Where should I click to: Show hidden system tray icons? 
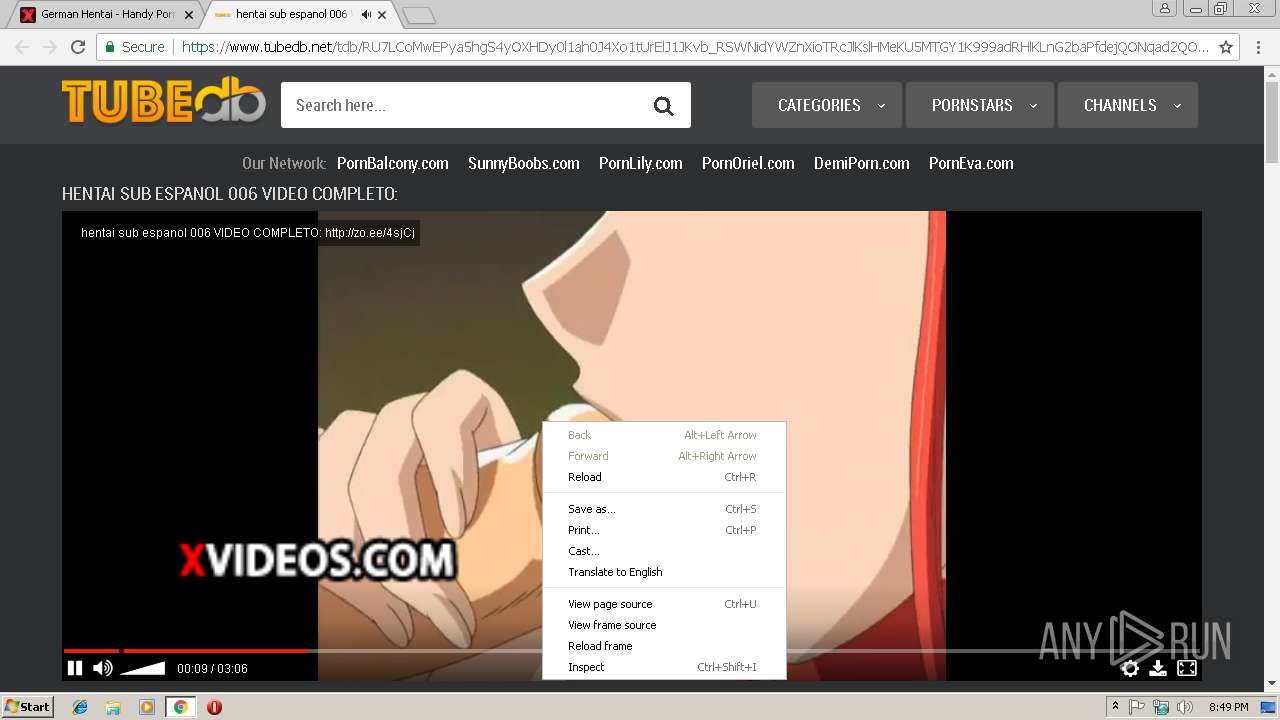coord(1115,707)
